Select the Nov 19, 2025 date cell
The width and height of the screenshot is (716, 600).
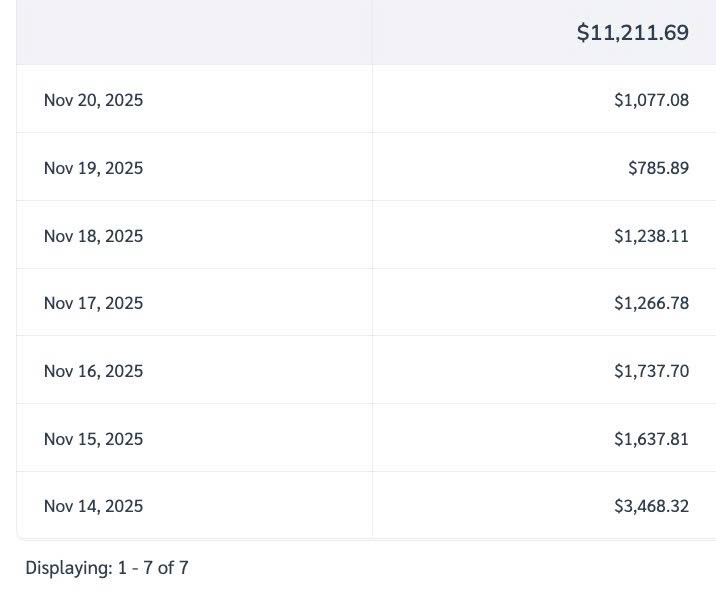93,168
